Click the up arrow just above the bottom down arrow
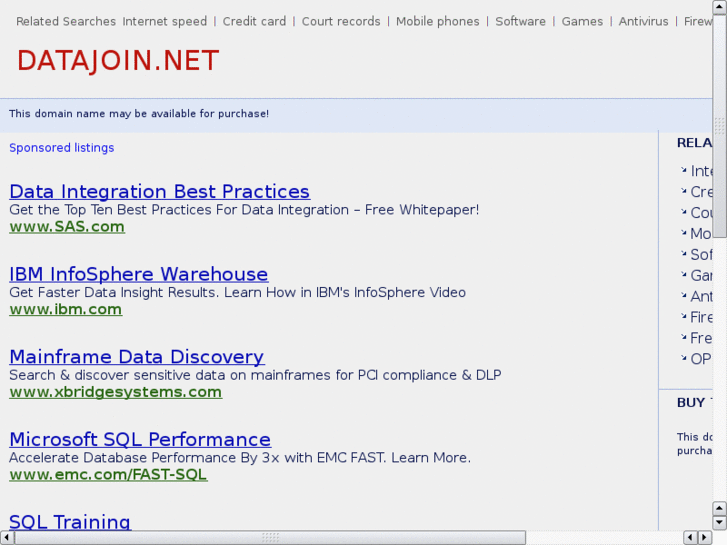This screenshot has height=545, width=727. click(719, 509)
